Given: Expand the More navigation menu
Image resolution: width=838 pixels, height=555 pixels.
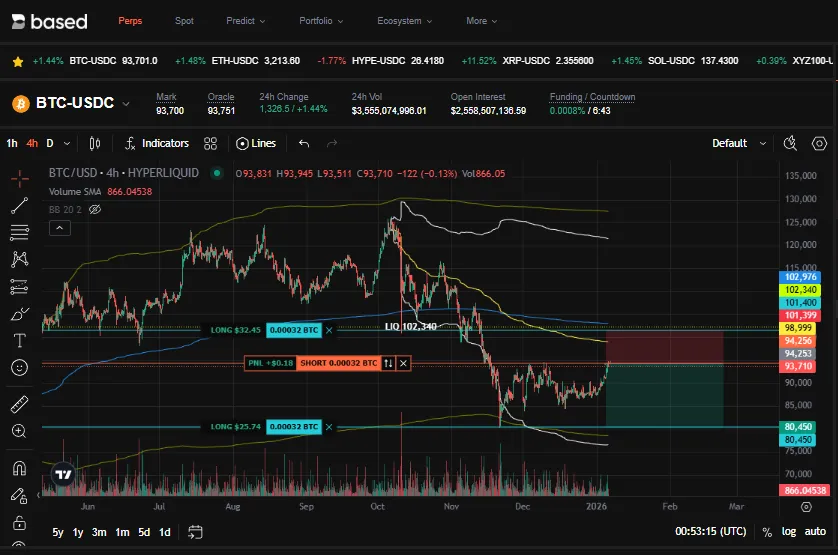Looking at the screenshot, I should tap(481, 21).
